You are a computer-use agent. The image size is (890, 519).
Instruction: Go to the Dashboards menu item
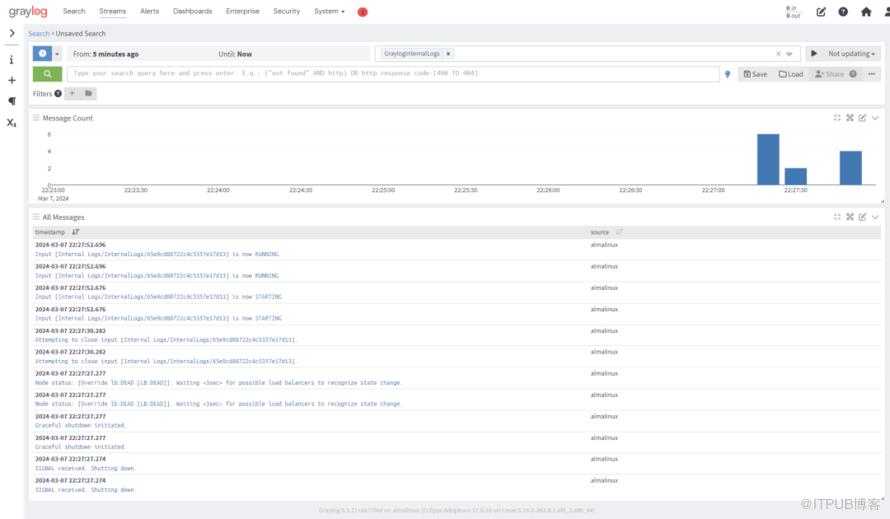coord(192,12)
